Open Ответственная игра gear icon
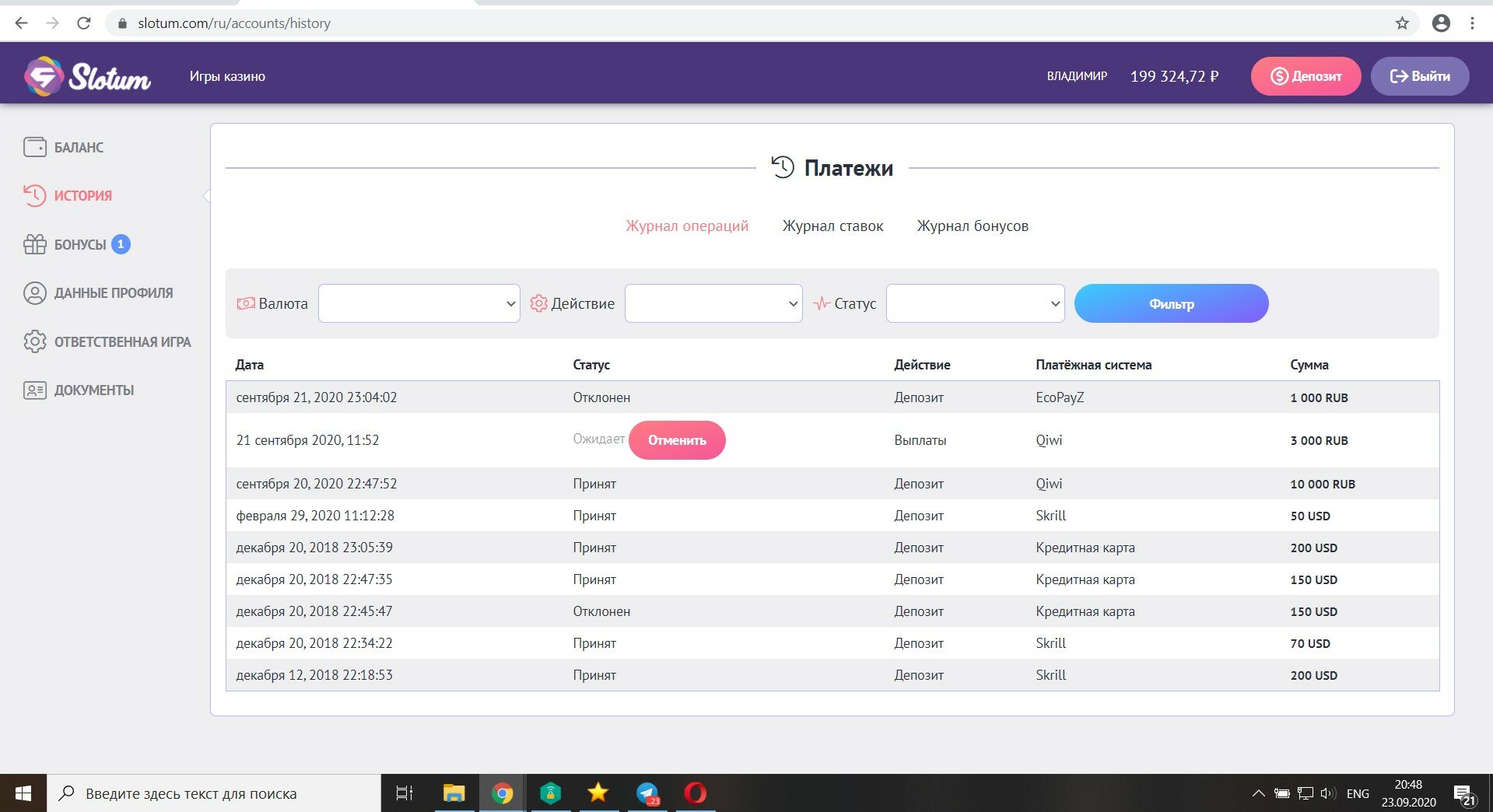 point(35,341)
